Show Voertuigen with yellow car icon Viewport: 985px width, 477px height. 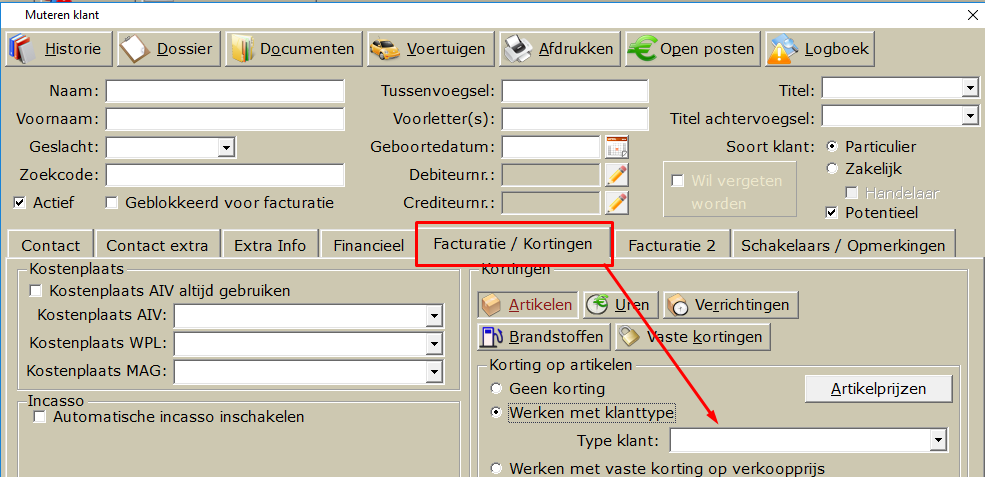click(430, 49)
